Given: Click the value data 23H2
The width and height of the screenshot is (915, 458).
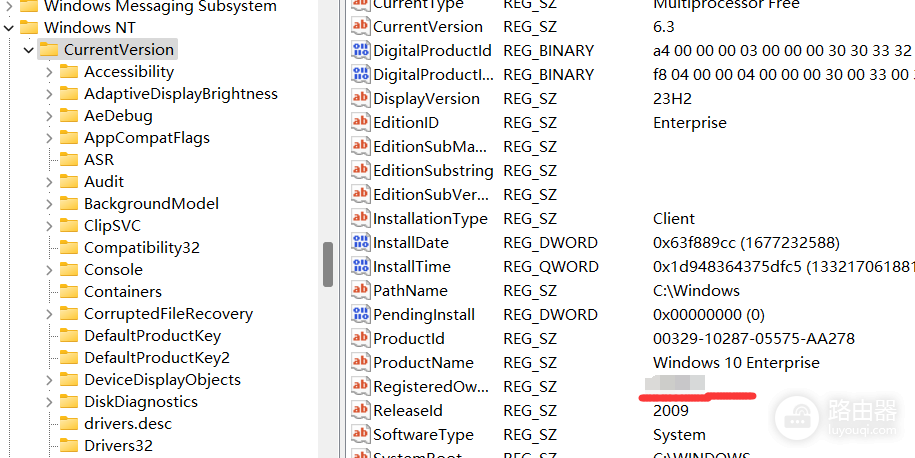Looking at the screenshot, I should click(672, 99).
